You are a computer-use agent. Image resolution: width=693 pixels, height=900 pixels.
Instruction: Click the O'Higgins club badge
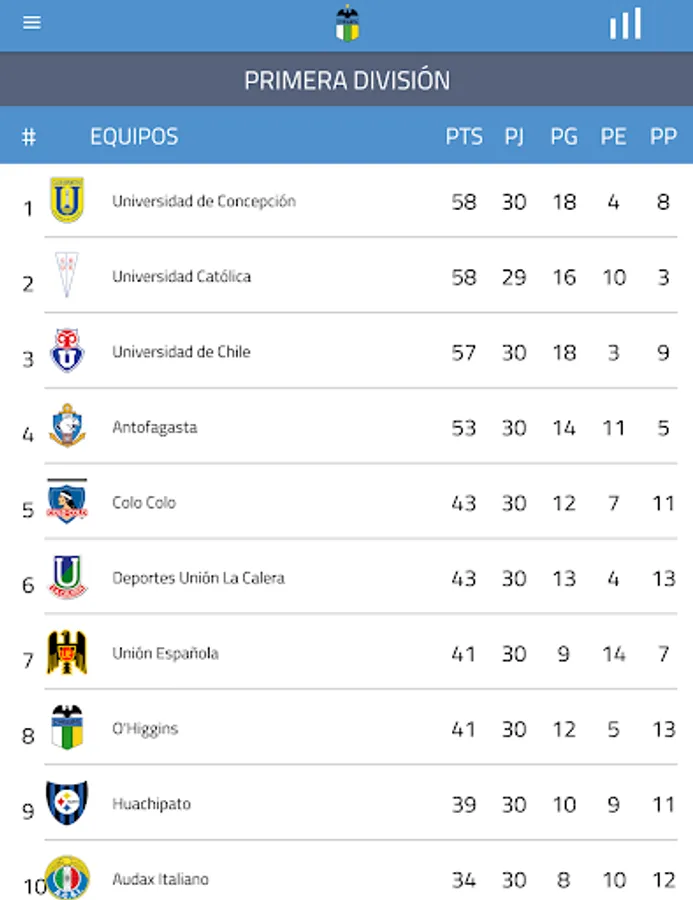65,728
